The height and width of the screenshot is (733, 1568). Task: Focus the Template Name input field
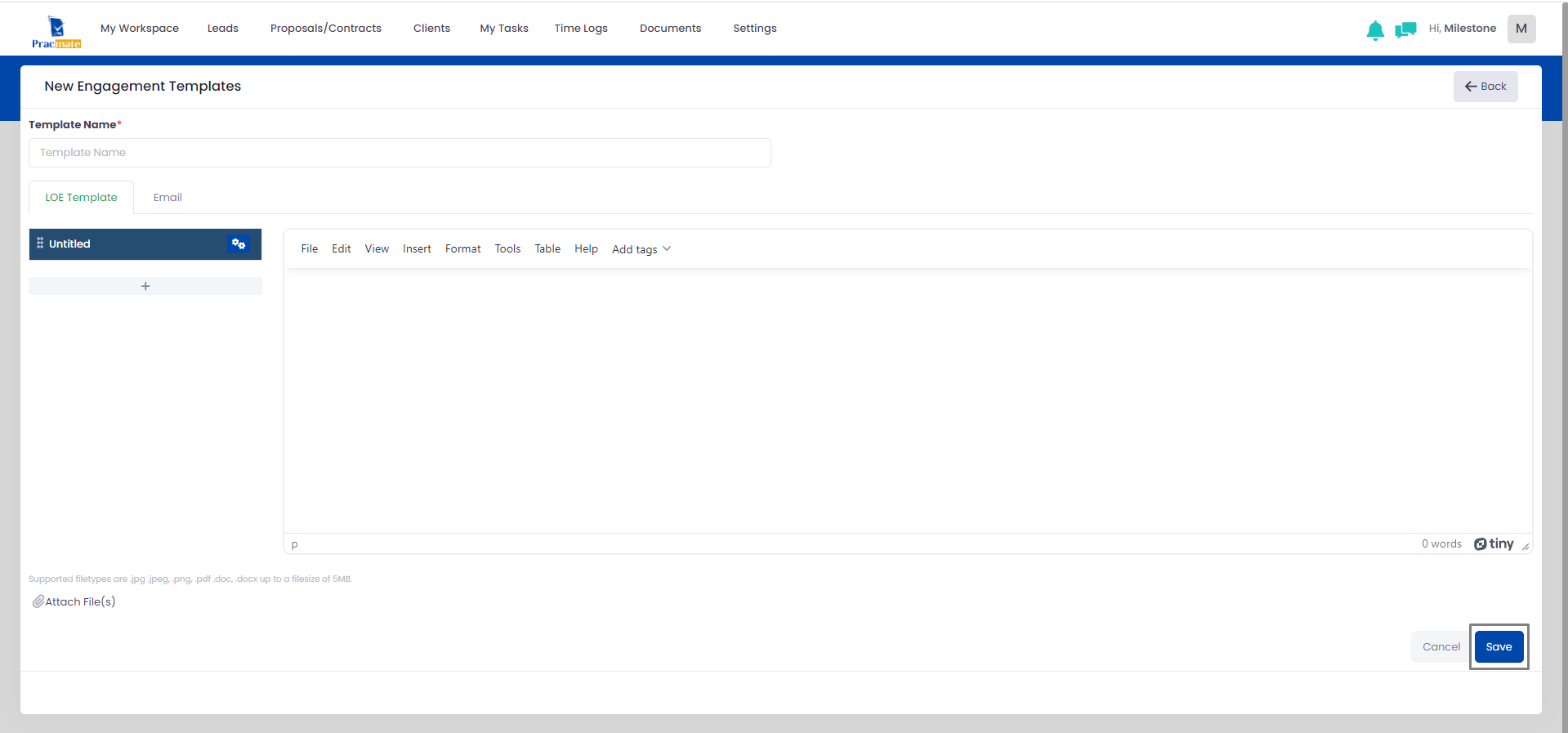[400, 153]
